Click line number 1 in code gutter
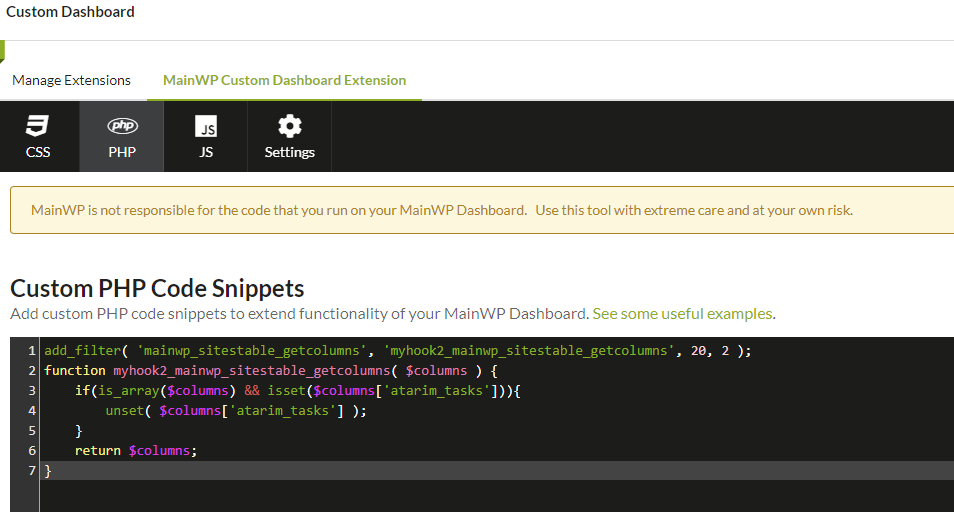This screenshot has width=954, height=512. point(31,351)
